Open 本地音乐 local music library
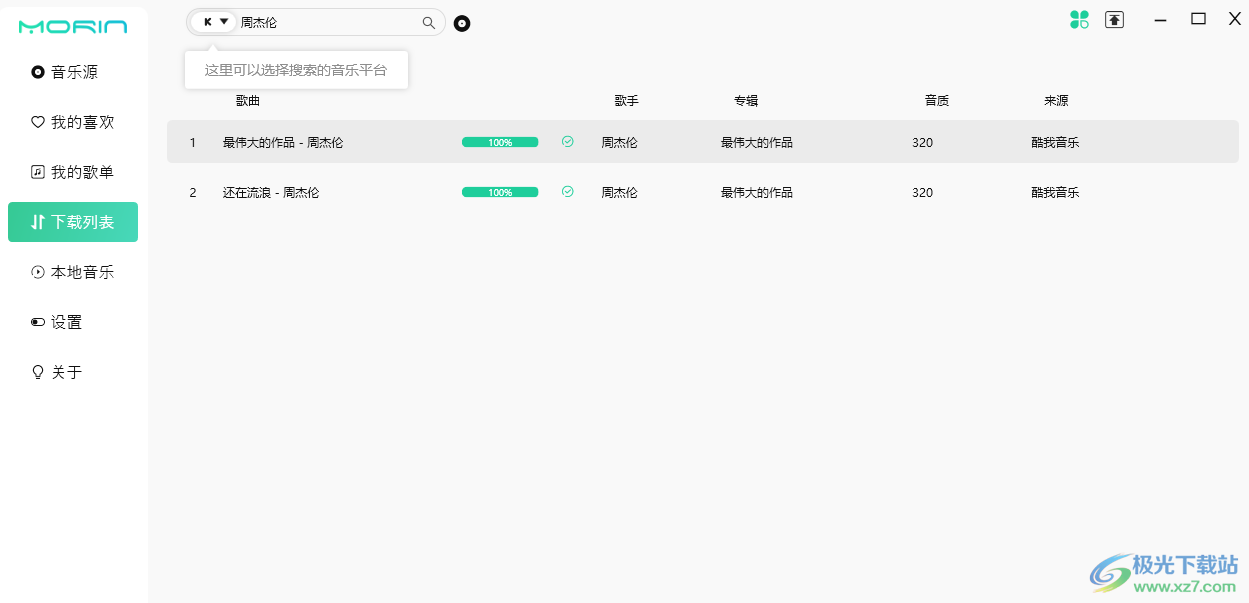Viewport: 1249px width, 603px height. (x=74, y=271)
